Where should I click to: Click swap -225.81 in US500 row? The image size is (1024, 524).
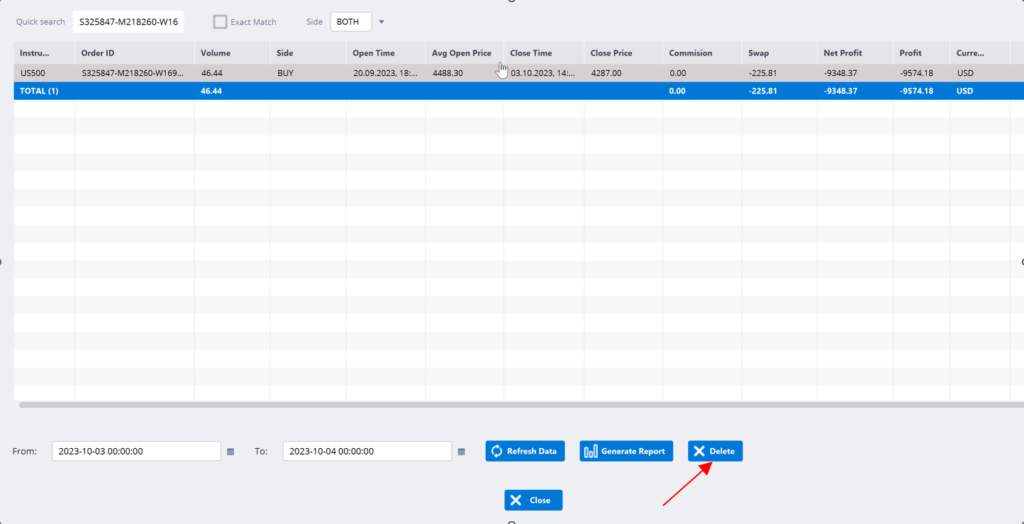(x=780, y=73)
